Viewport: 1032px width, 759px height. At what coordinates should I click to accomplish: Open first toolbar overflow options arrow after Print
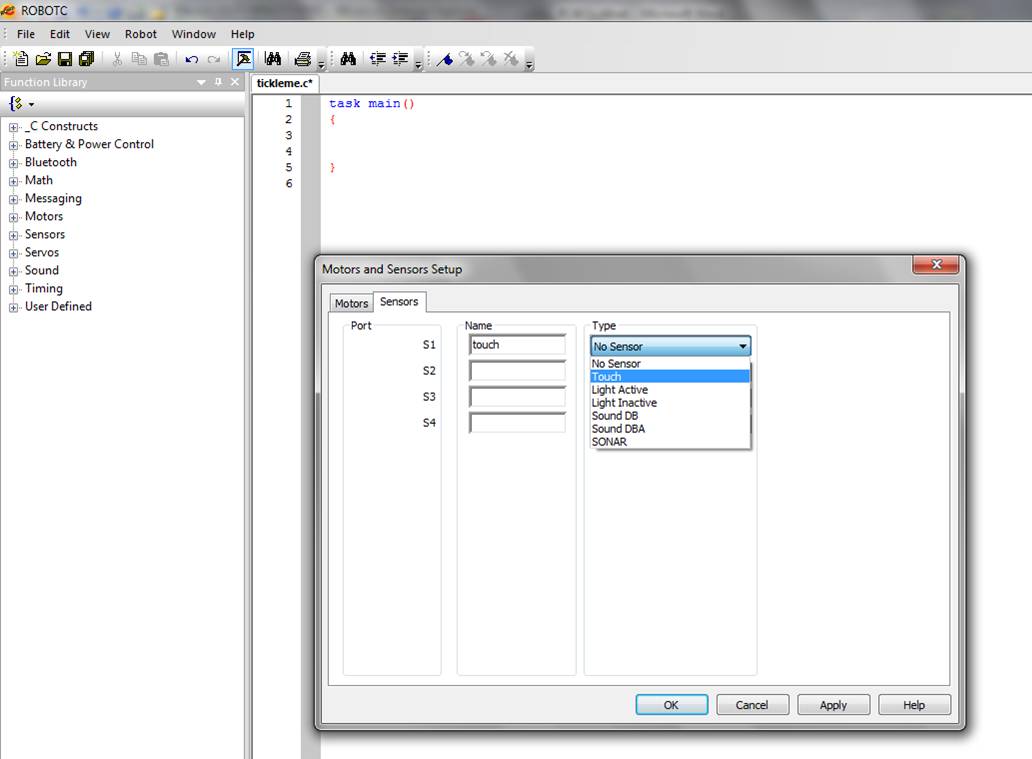[321, 64]
